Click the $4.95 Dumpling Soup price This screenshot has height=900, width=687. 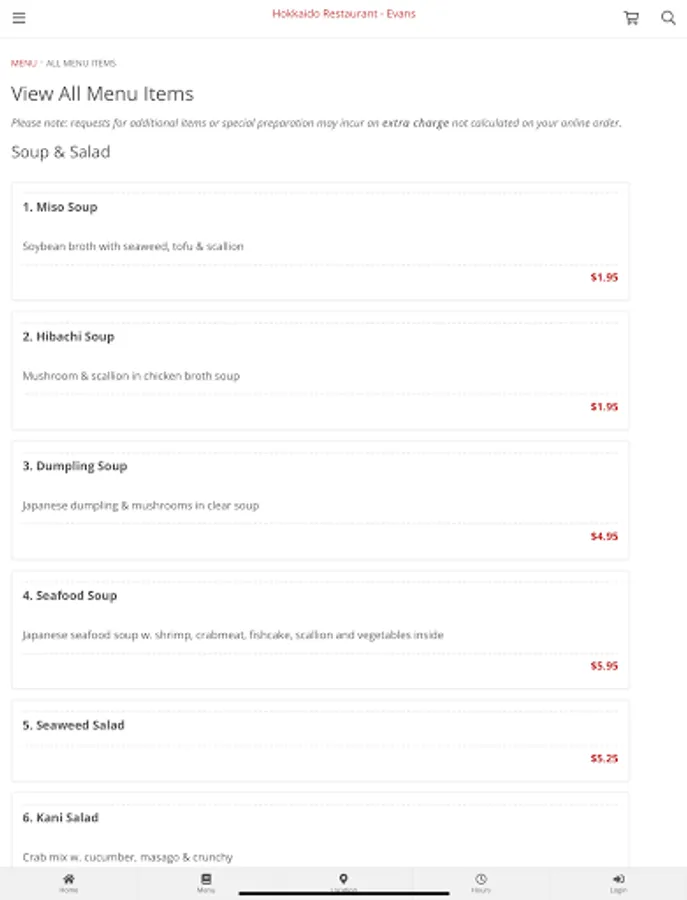coord(604,536)
